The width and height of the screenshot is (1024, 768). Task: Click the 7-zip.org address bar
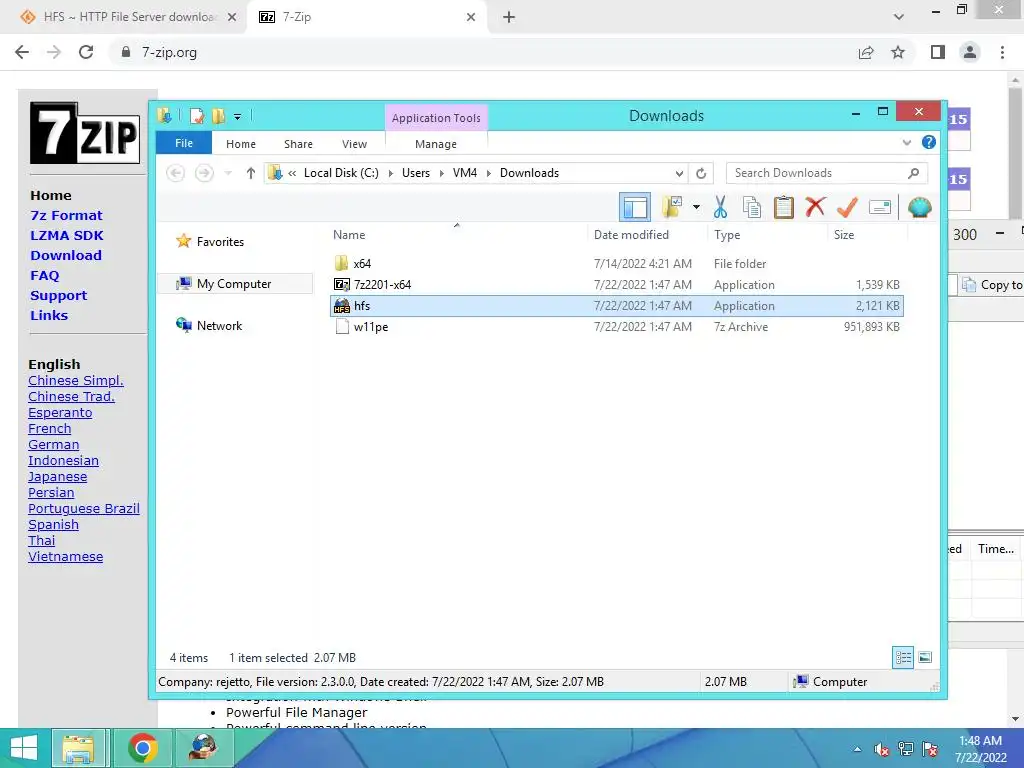483,52
